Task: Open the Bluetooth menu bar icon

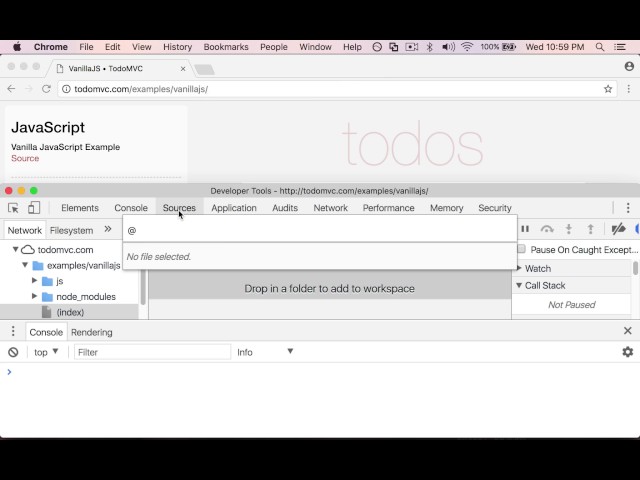Action: click(429, 47)
